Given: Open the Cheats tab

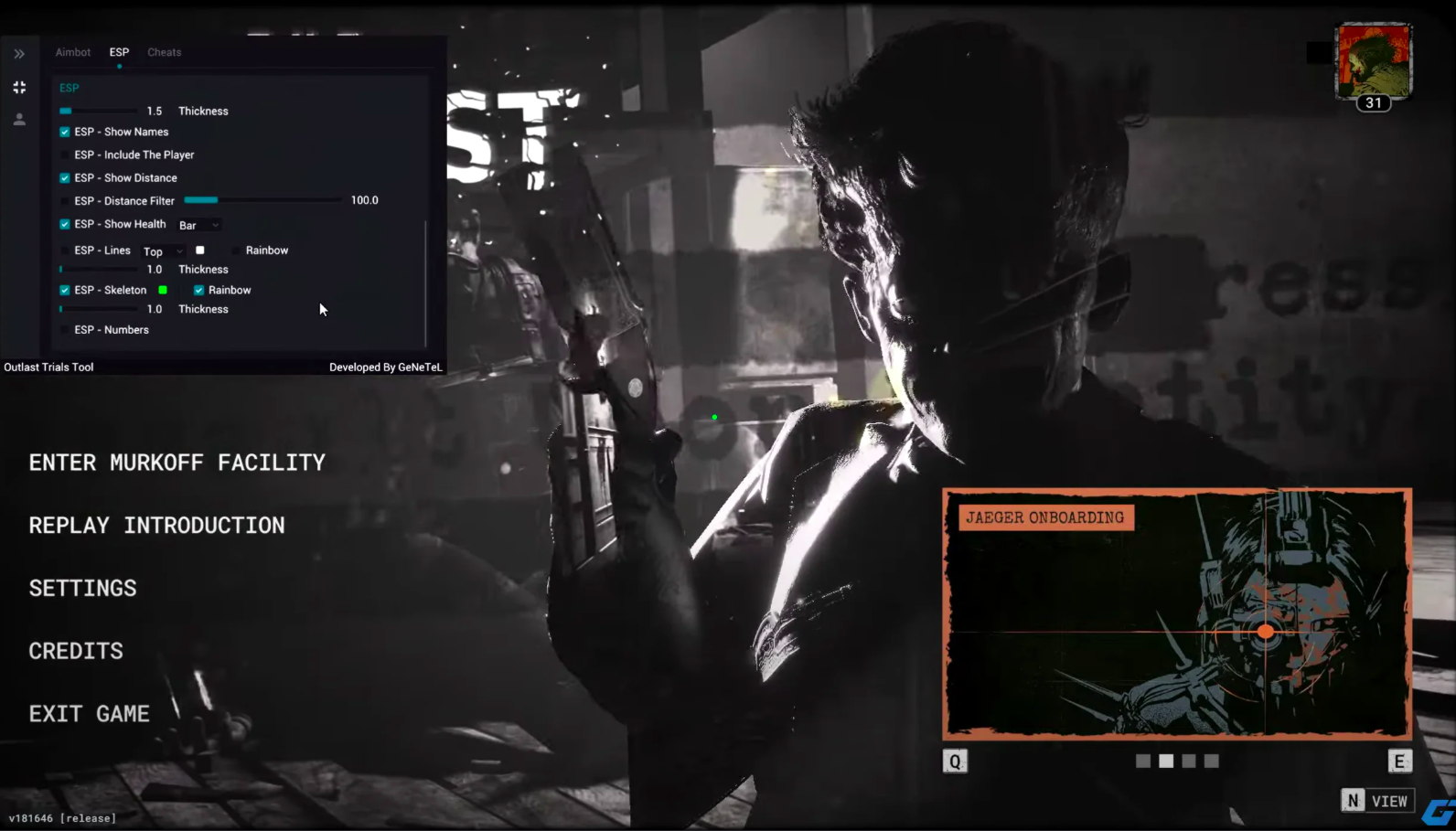Looking at the screenshot, I should click(165, 52).
